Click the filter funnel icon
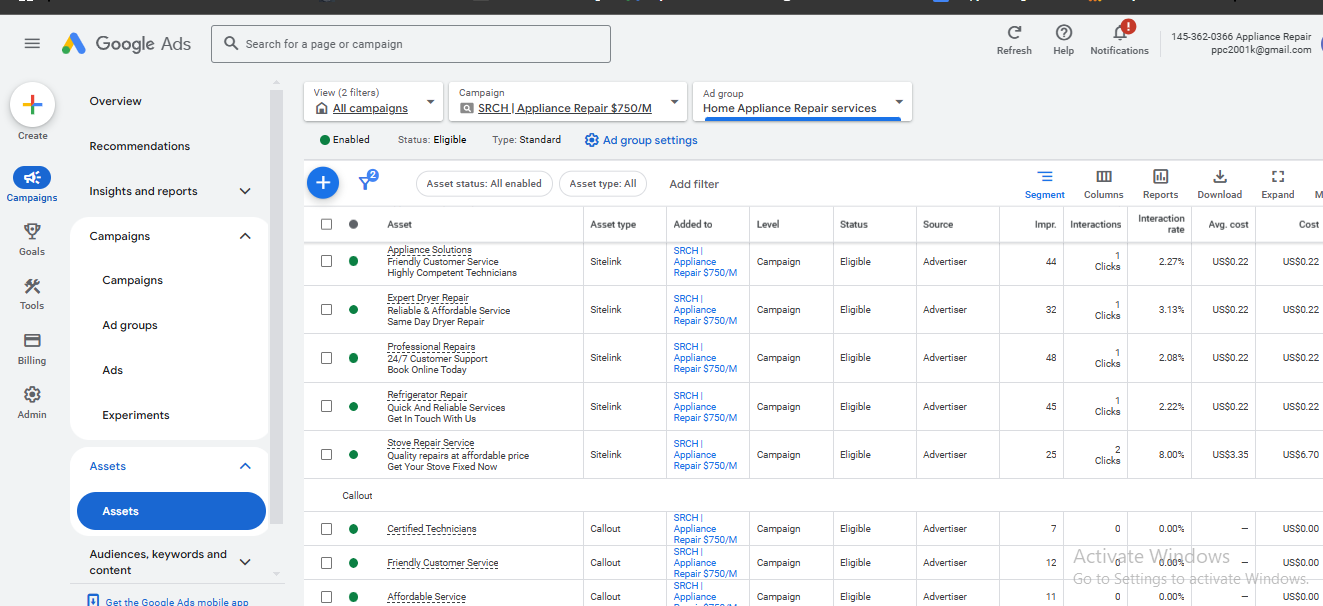This screenshot has width=1323, height=606. pos(366,182)
